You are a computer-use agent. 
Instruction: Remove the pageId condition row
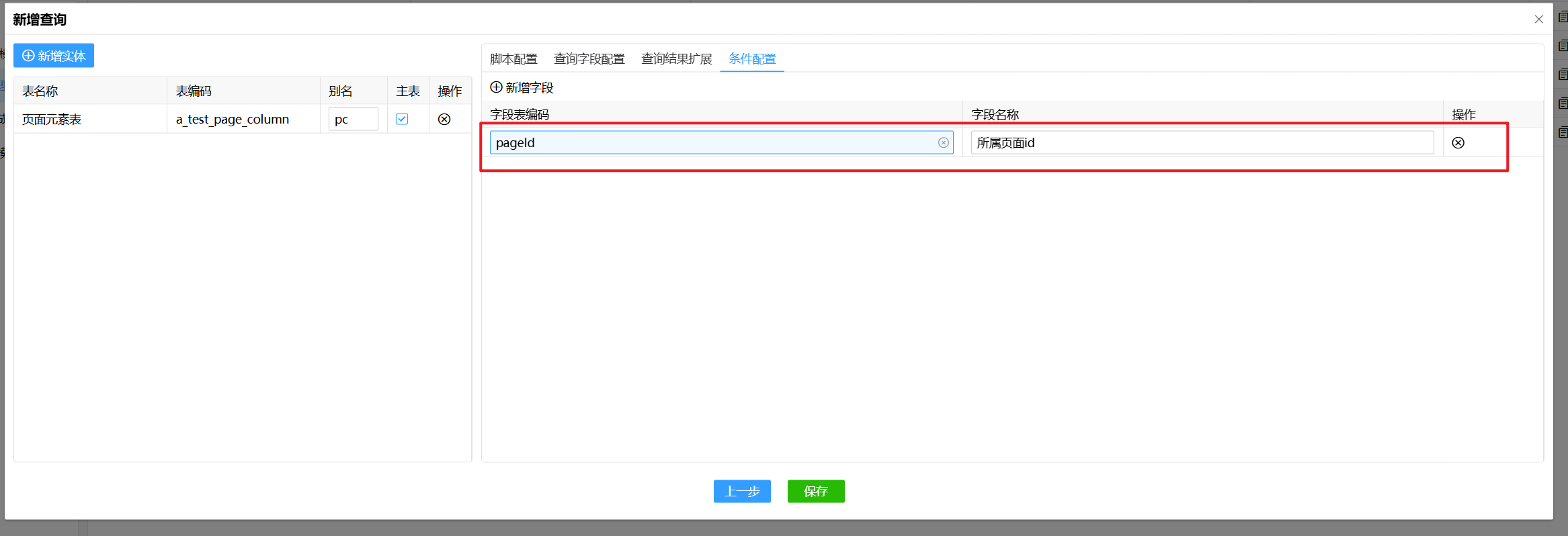pyautogui.click(x=1458, y=142)
